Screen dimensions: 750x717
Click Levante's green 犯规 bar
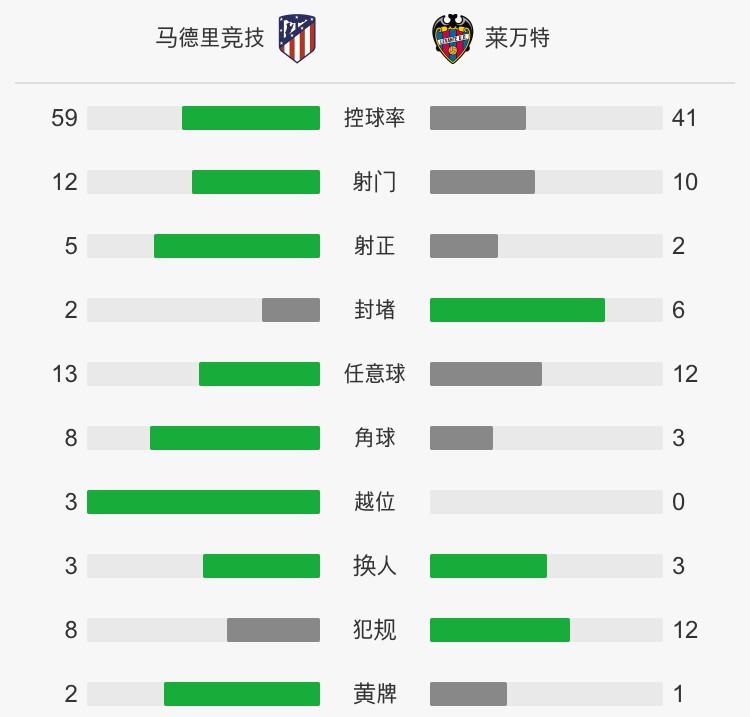(x=500, y=630)
